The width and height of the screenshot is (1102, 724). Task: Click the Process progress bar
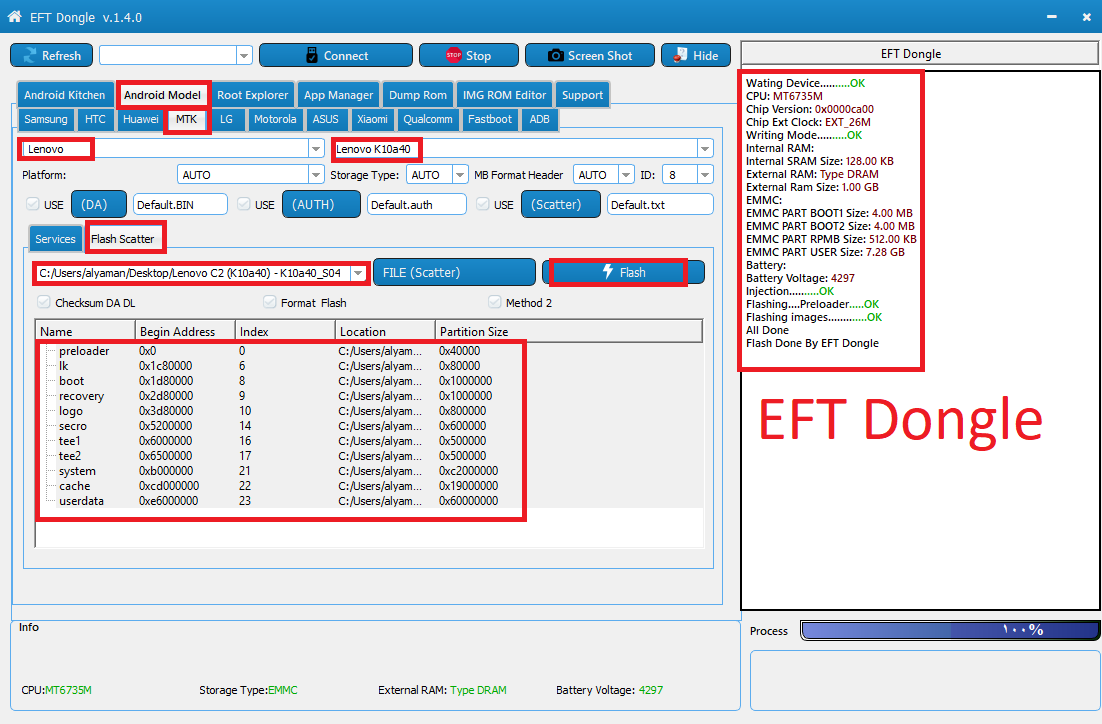(949, 630)
